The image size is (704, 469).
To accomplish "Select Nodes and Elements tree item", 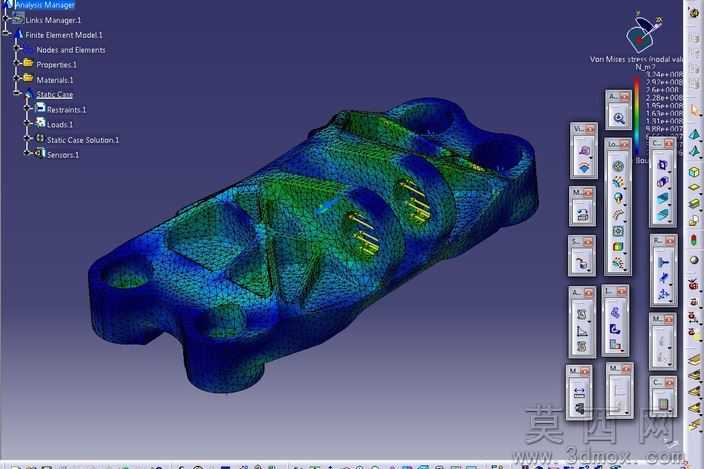I will point(71,50).
